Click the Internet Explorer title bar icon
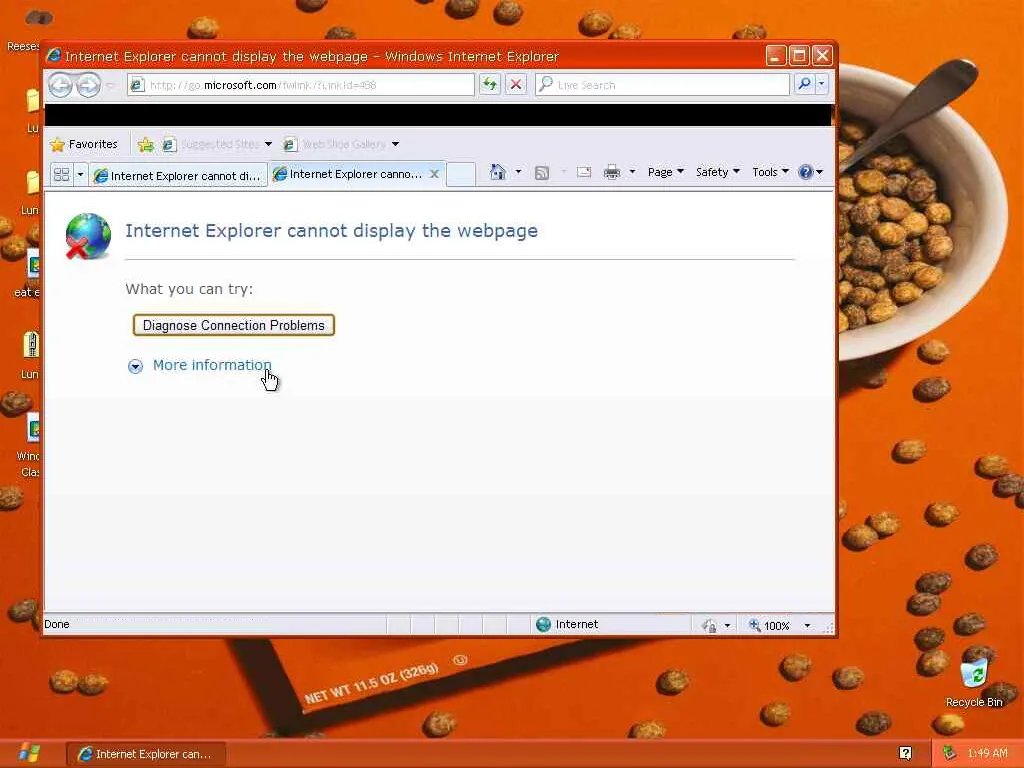This screenshot has width=1024, height=768. tap(54, 56)
